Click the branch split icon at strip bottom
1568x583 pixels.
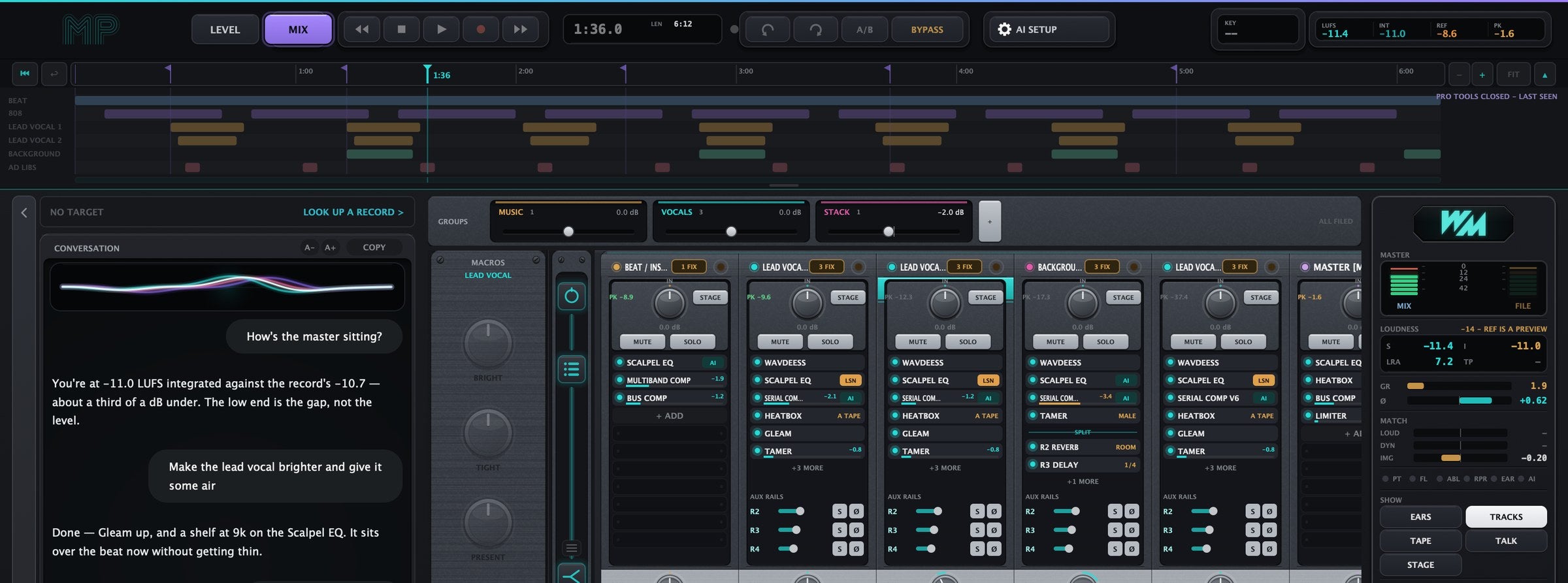572,575
